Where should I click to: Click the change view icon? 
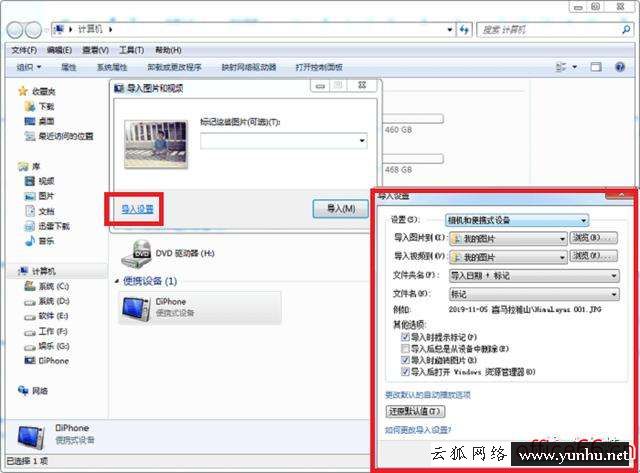[x=561, y=67]
